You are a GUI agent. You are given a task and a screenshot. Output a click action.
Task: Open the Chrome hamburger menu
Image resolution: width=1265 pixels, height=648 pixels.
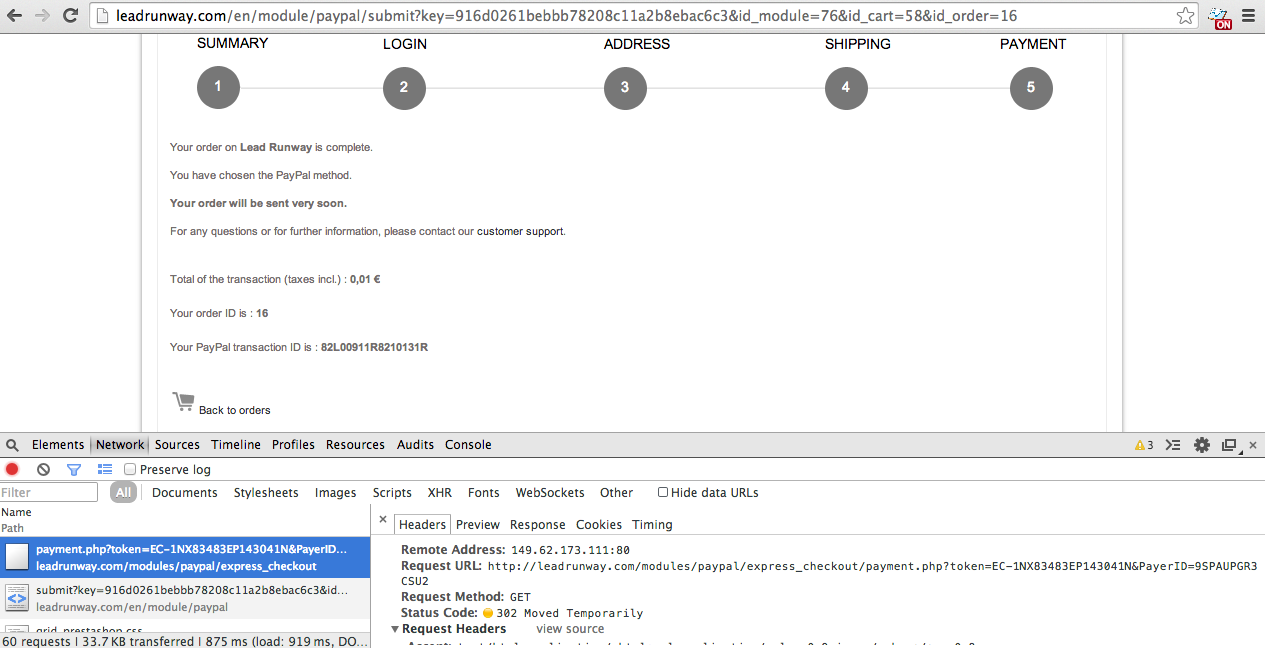pyautogui.click(x=1248, y=16)
